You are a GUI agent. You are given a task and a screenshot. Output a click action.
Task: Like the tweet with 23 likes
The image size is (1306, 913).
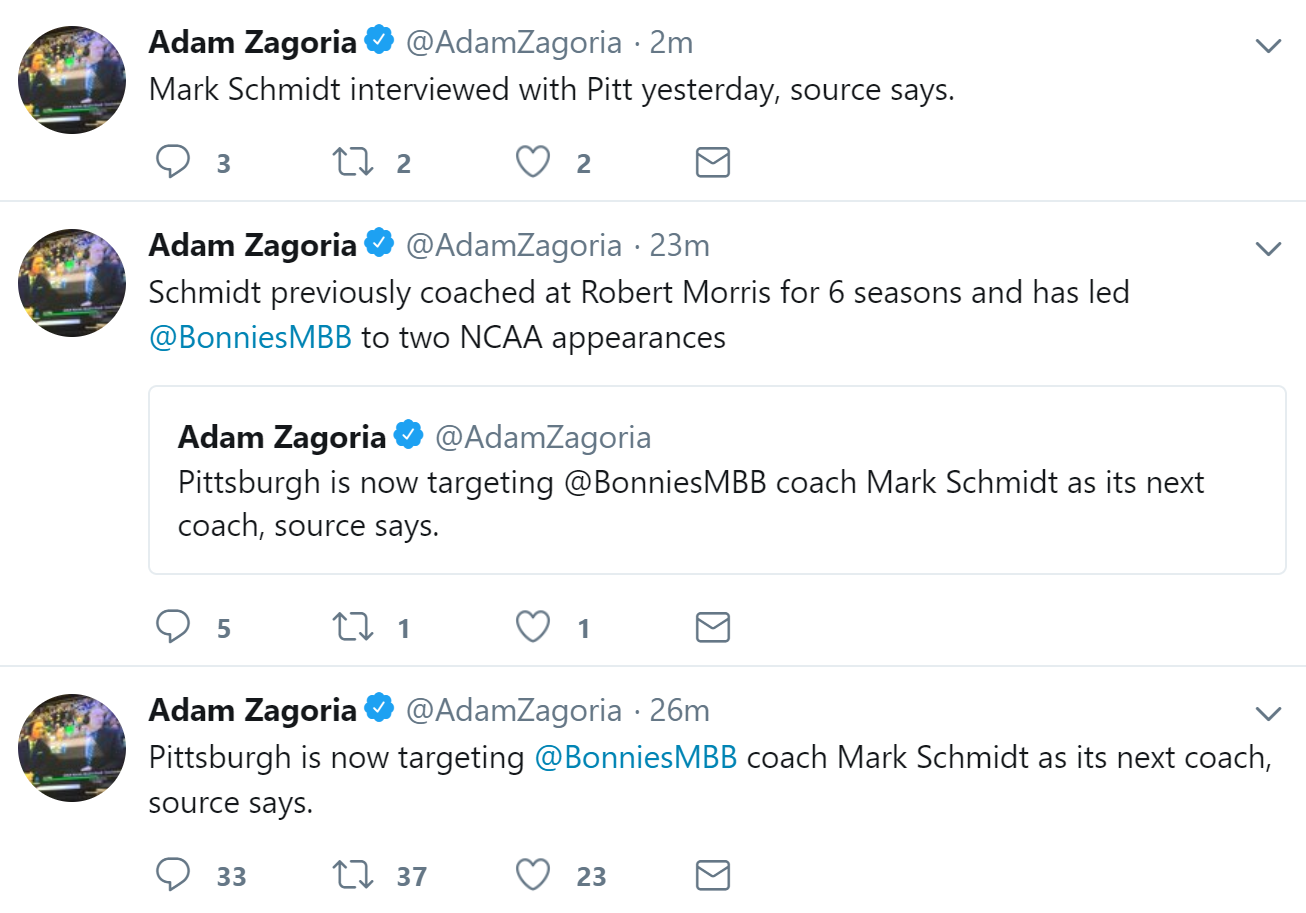(x=533, y=875)
